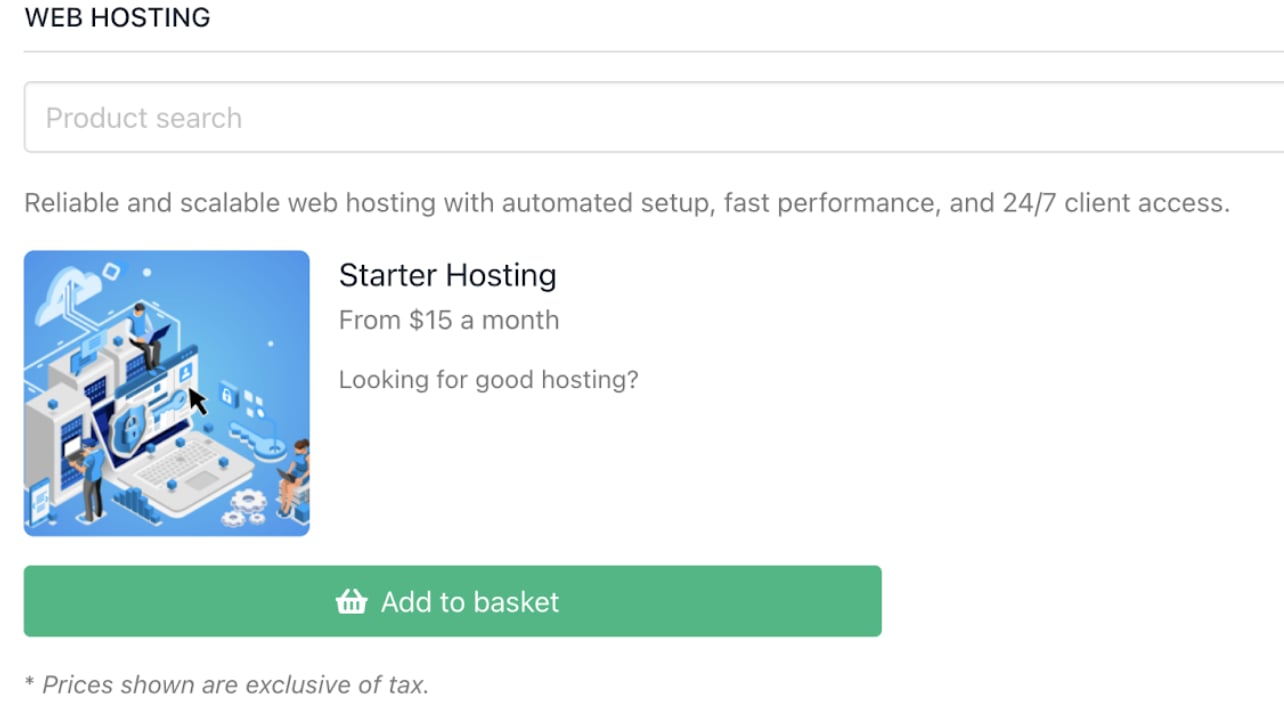This screenshot has height=720, width=1284.
Task: Add Starter Hosting to basket
Action: 453,601
